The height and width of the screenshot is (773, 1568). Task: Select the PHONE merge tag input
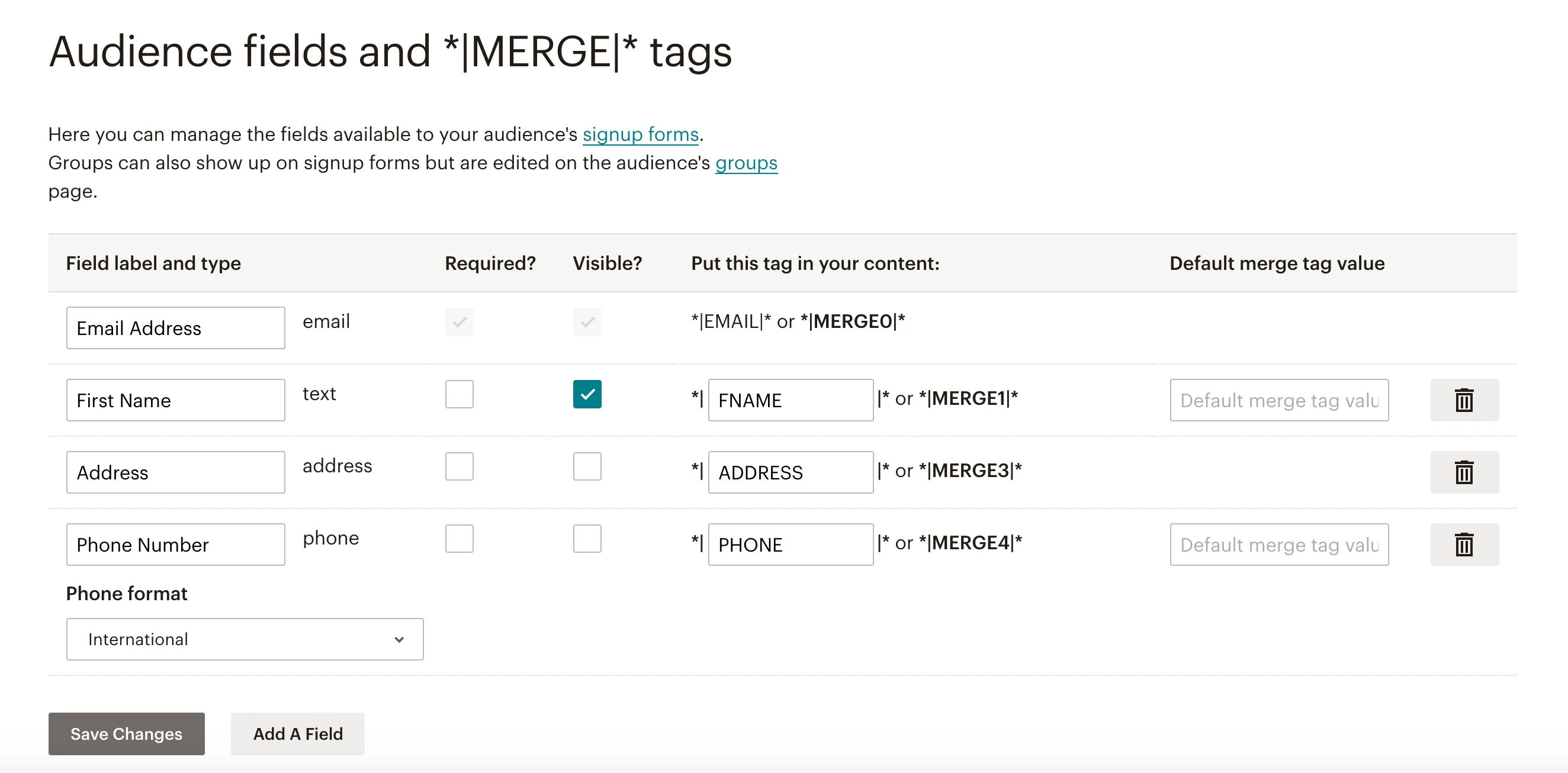790,545
